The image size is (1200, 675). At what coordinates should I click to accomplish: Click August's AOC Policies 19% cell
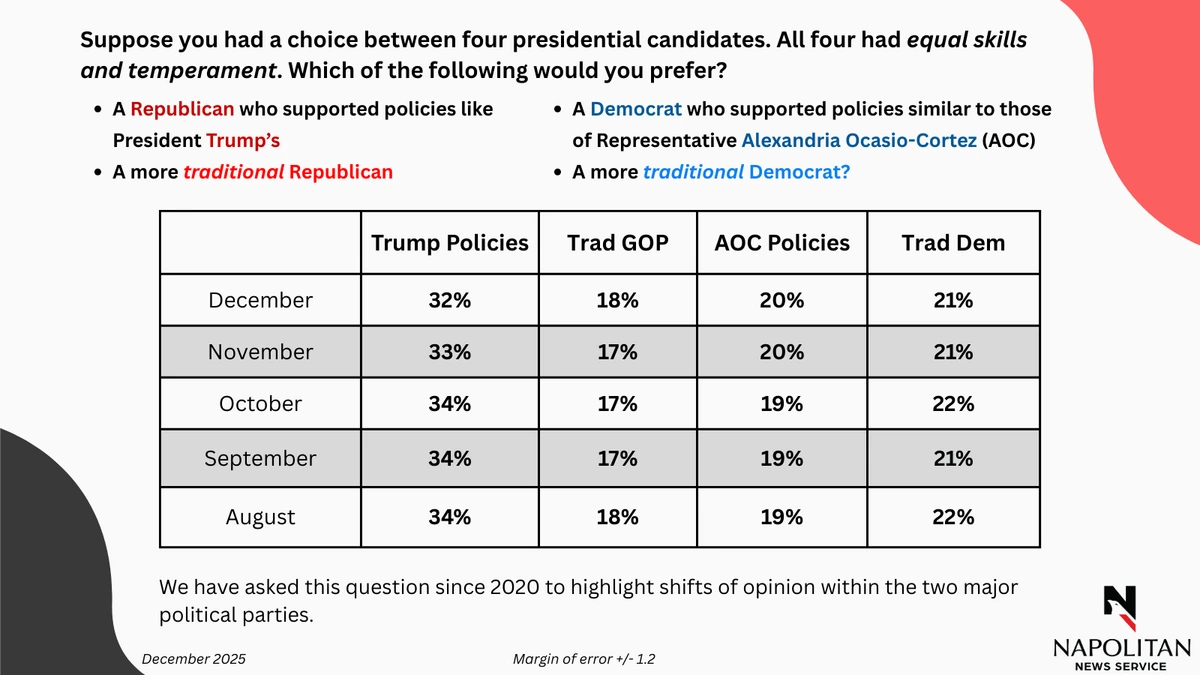(781, 517)
